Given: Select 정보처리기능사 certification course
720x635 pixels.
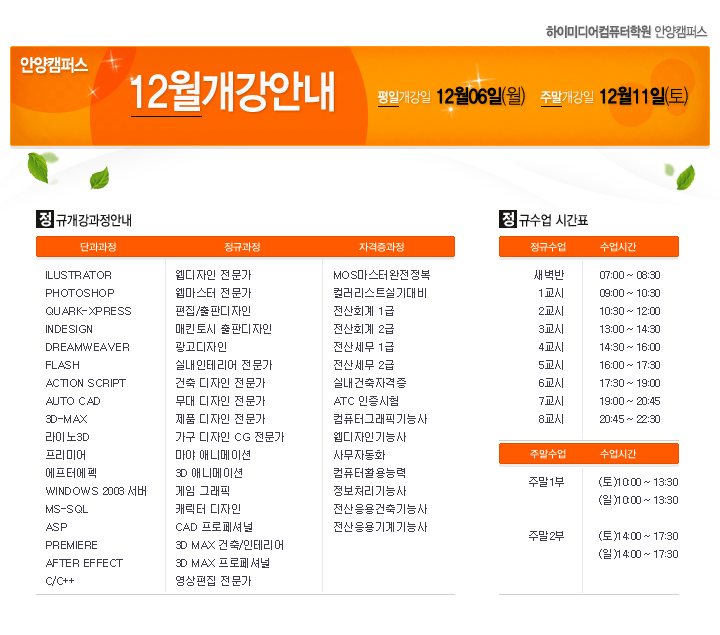Looking at the screenshot, I should pyautogui.click(x=369, y=491).
